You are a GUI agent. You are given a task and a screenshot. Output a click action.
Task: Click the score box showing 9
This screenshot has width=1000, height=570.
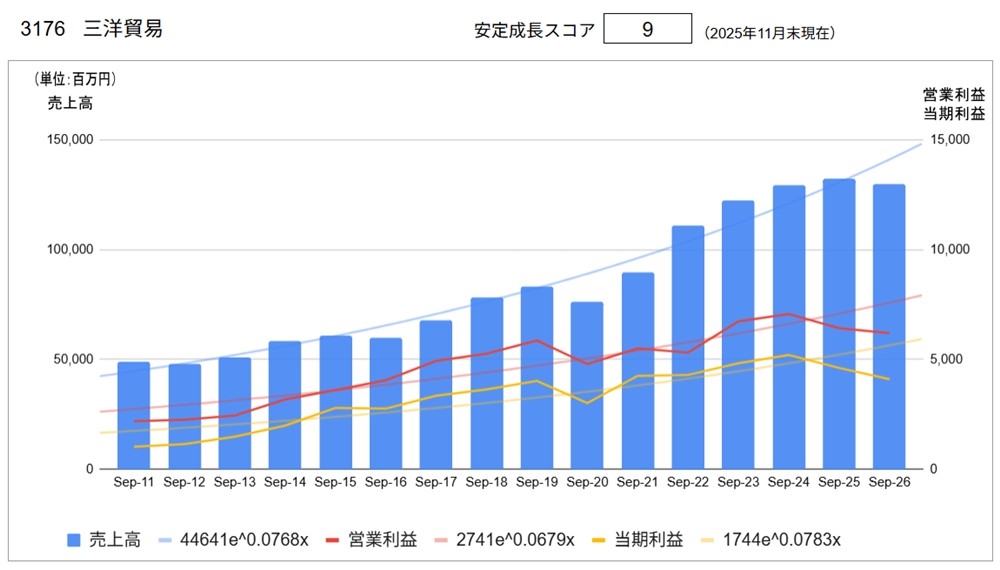pyautogui.click(x=647, y=30)
